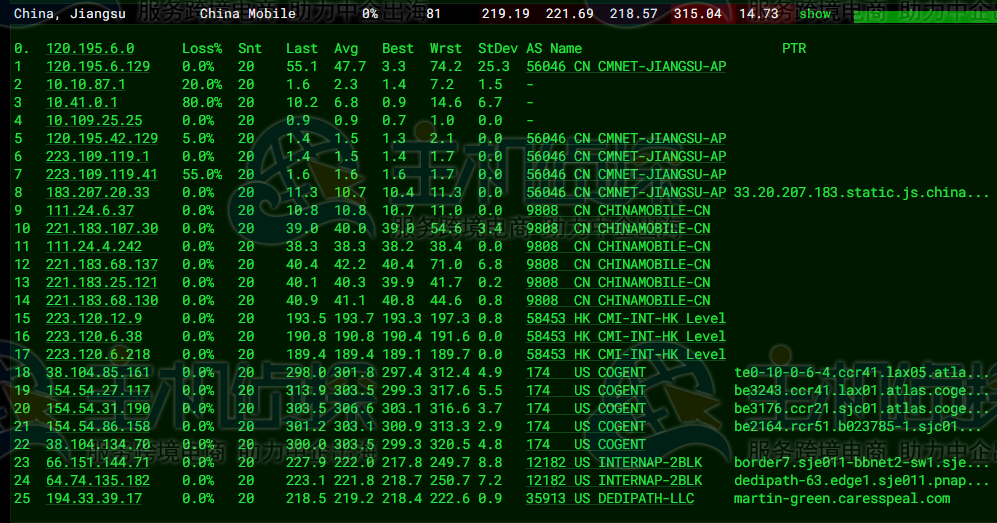Select "China, Jiangsu" location text
Screen dimensions: 997x523
point(70,13)
